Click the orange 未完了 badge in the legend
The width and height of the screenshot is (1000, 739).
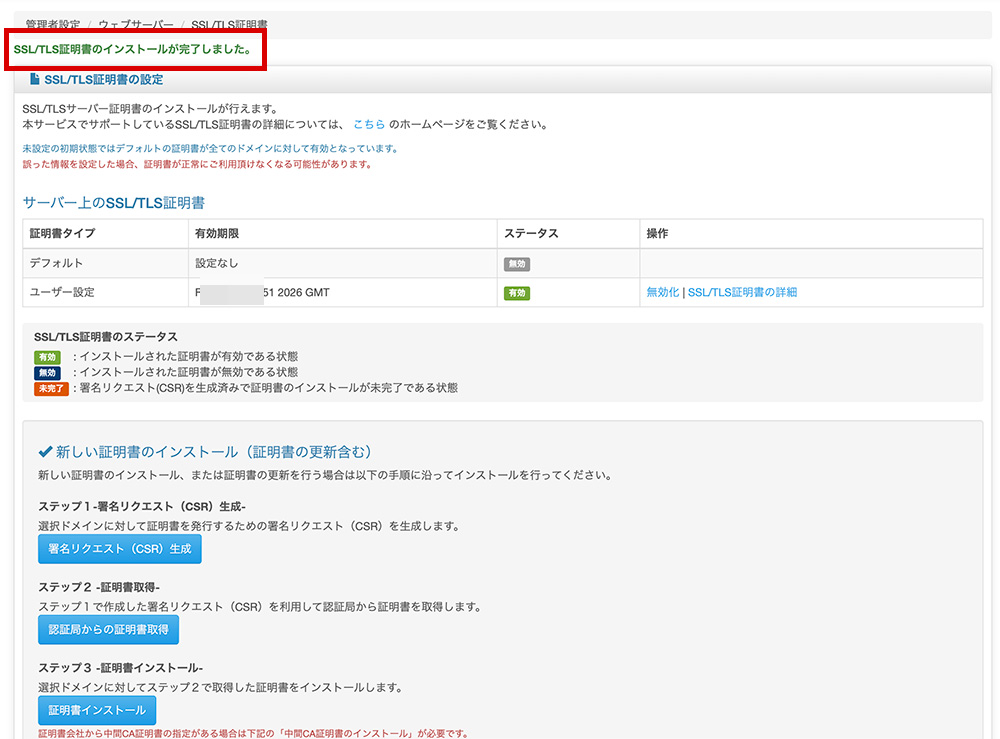click(x=51, y=390)
